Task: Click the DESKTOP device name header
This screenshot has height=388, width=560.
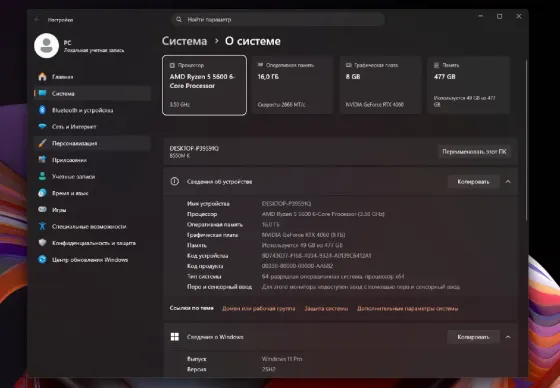Action: 194,148
